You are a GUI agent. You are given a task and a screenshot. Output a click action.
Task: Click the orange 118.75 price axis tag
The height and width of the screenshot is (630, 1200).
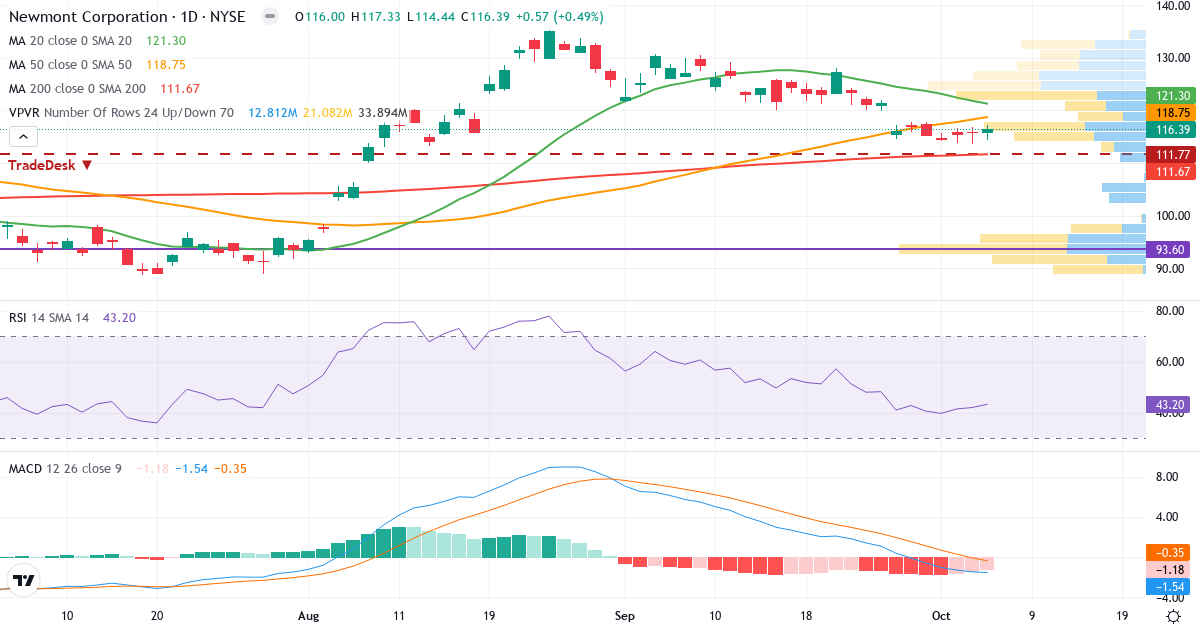pos(1170,113)
